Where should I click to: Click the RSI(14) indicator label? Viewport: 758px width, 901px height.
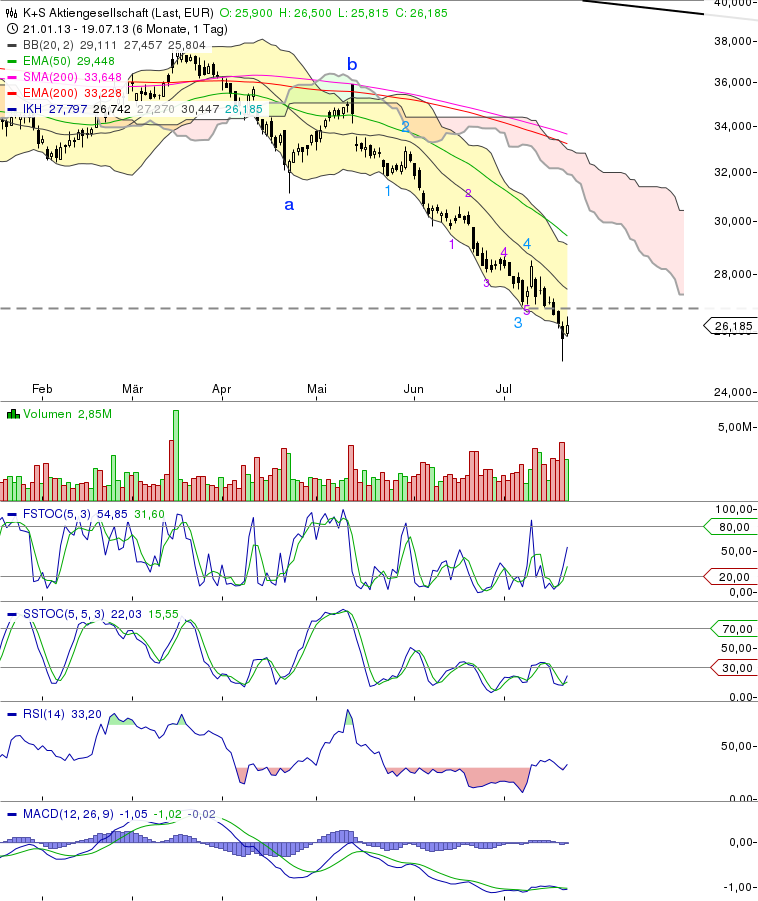pyautogui.click(x=44, y=714)
